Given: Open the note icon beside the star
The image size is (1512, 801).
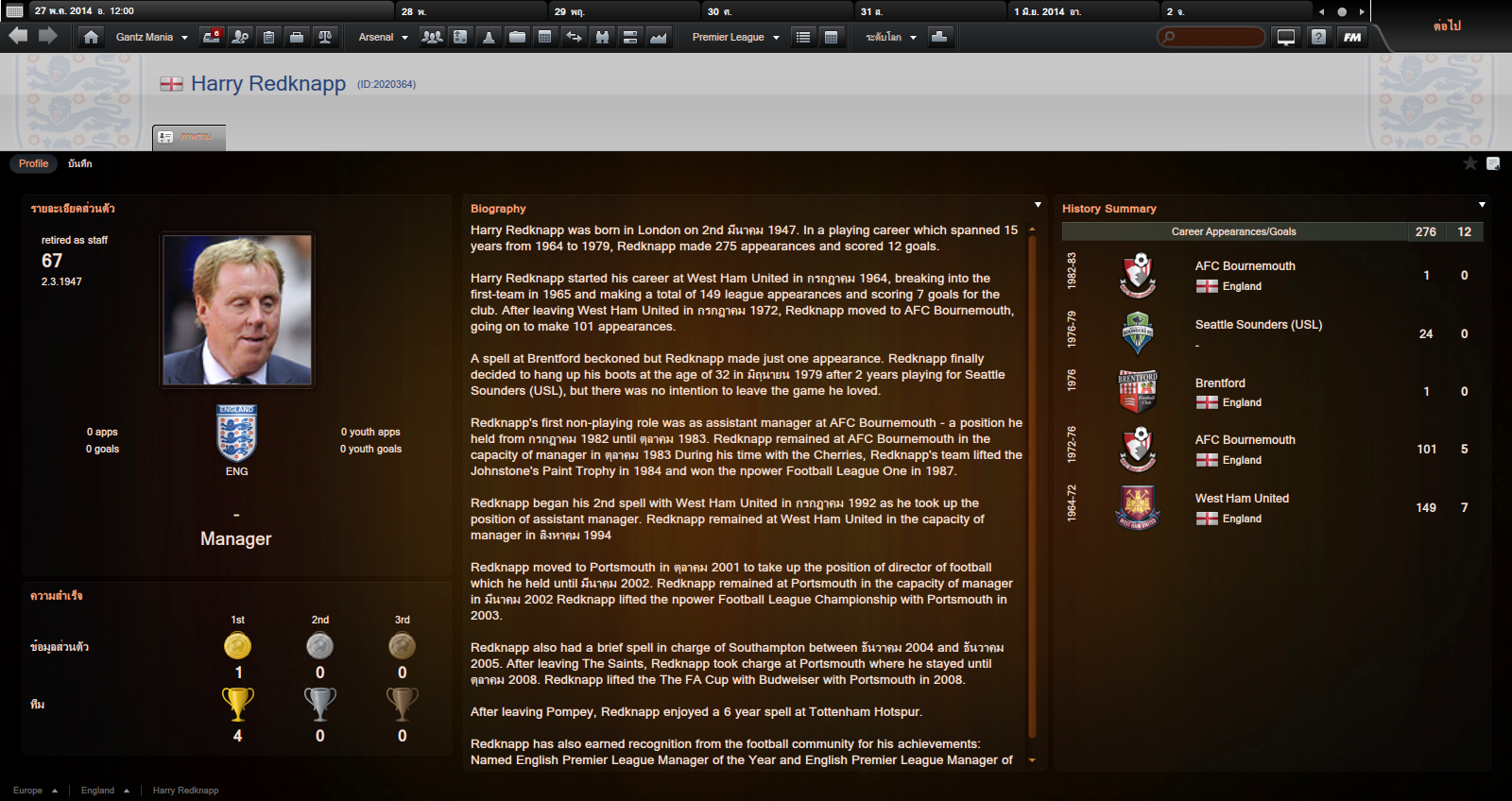Looking at the screenshot, I should (x=1493, y=163).
